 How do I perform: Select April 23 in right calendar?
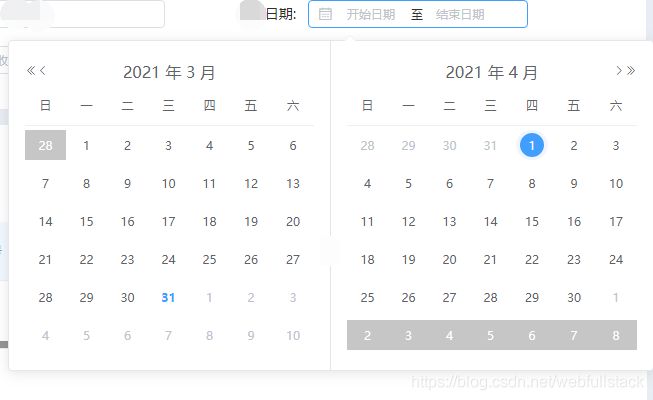(x=574, y=260)
